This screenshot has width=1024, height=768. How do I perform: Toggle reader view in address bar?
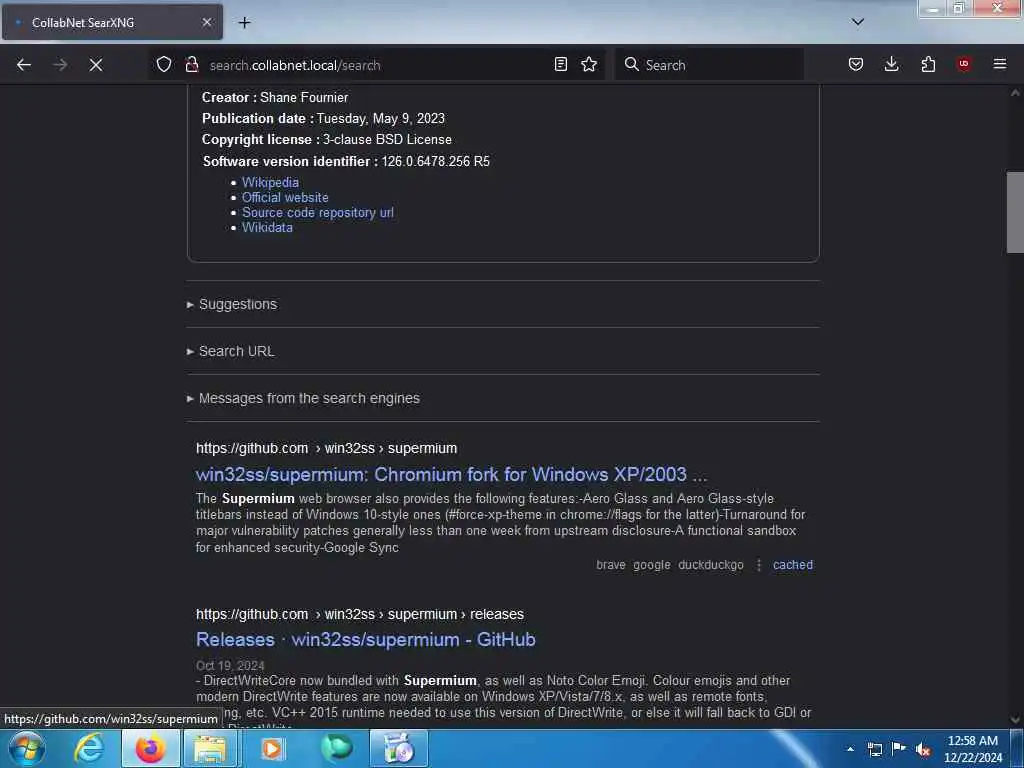tap(560, 64)
